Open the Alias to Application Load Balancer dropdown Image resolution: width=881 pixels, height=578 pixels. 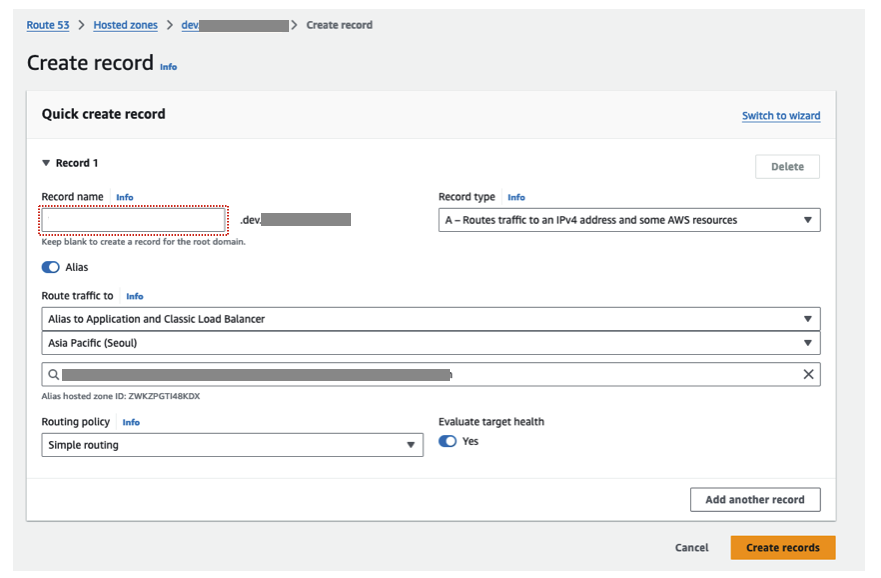pos(430,319)
